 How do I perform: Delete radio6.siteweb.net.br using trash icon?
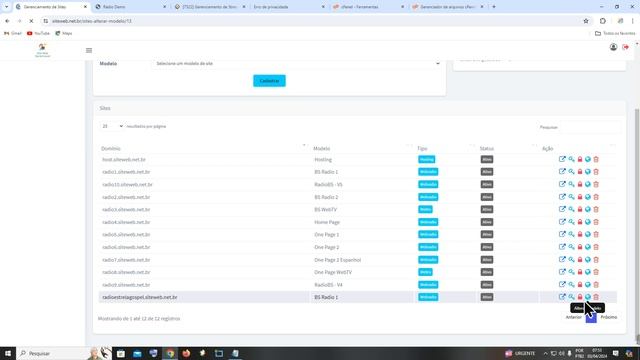pos(596,247)
